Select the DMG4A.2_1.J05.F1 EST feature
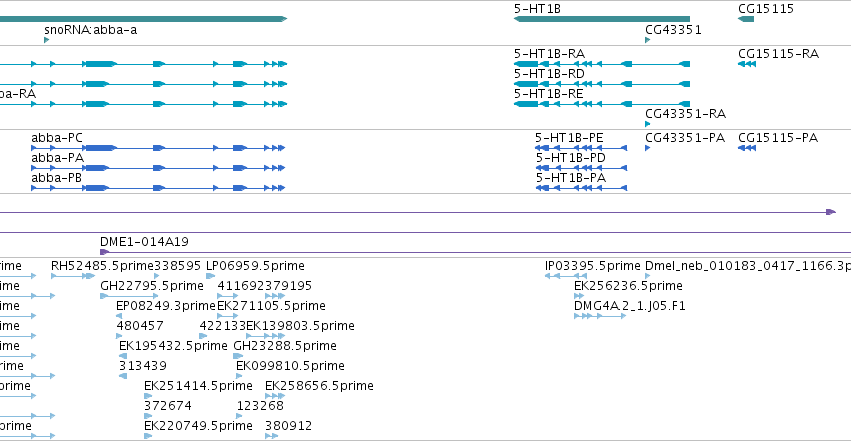The height and width of the screenshot is (441, 851). click(x=600, y=316)
